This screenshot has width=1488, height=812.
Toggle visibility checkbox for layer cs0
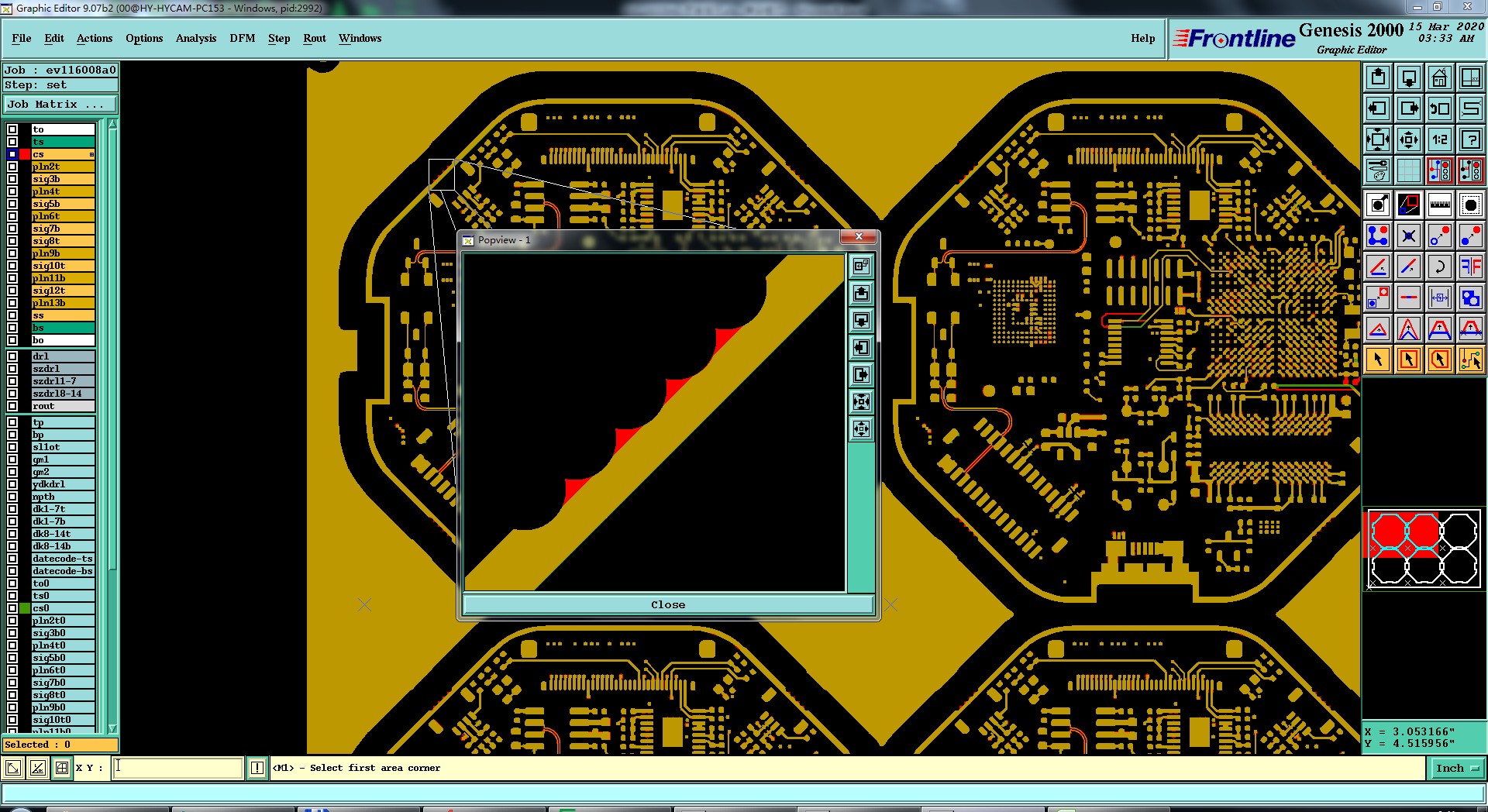12,608
